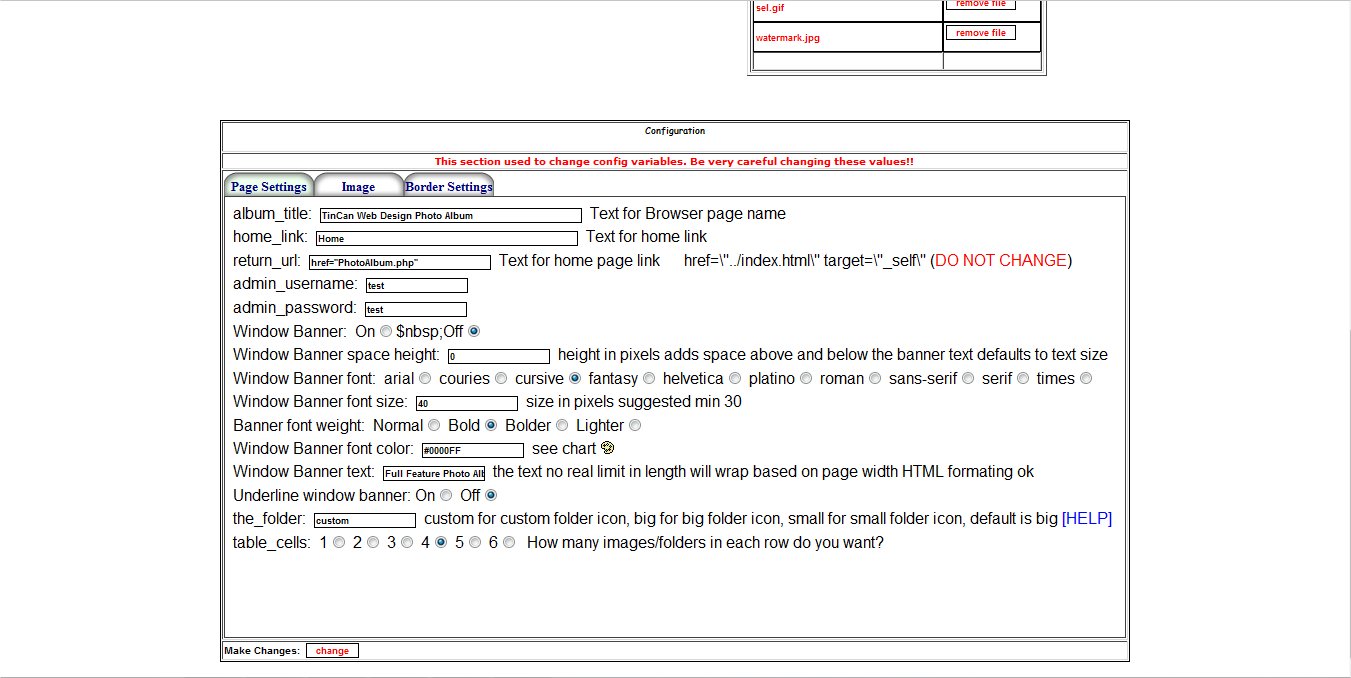The image size is (1351, 678).
Task: Click the_folder text field
Action: (364, 520)
